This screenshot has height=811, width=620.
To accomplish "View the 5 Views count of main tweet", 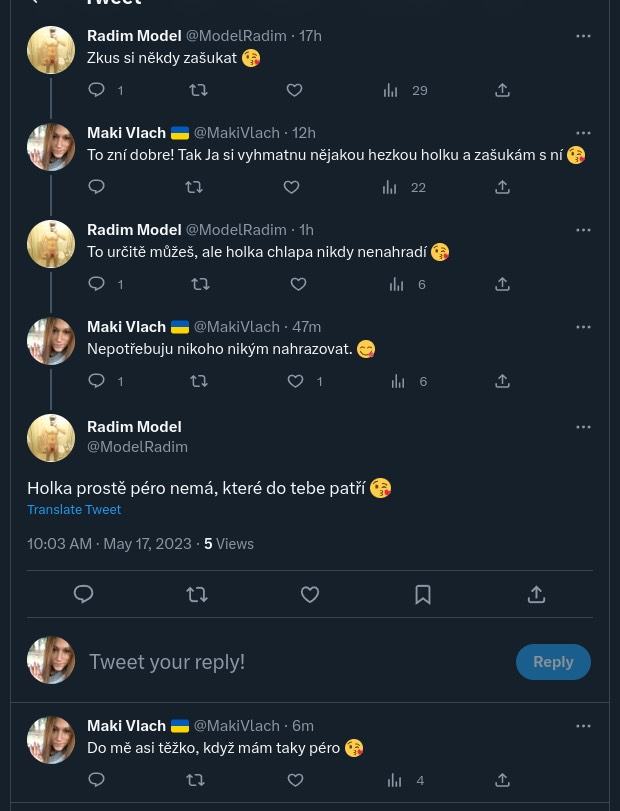I will tap(229, 544).
